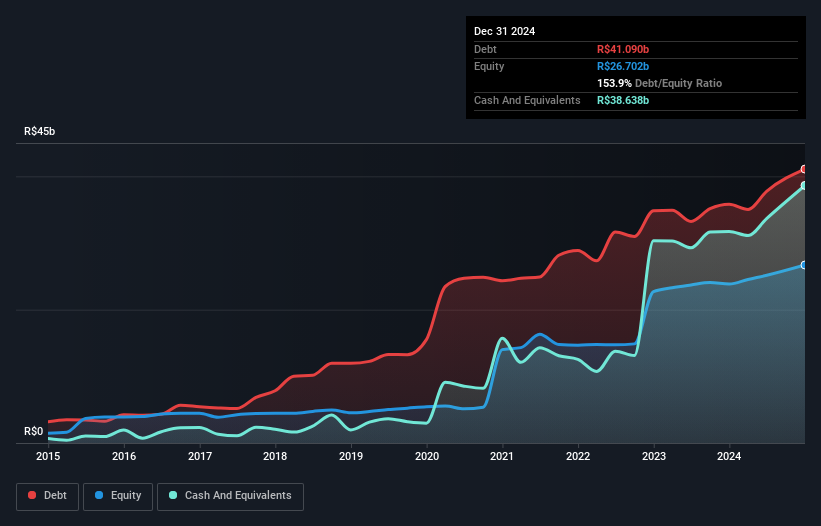Viewport: 821px width, 526px height.
Task: Click the 153.9% Debt/Equity Ratio text
Action: pyautogui.click(x=659, y=83)
